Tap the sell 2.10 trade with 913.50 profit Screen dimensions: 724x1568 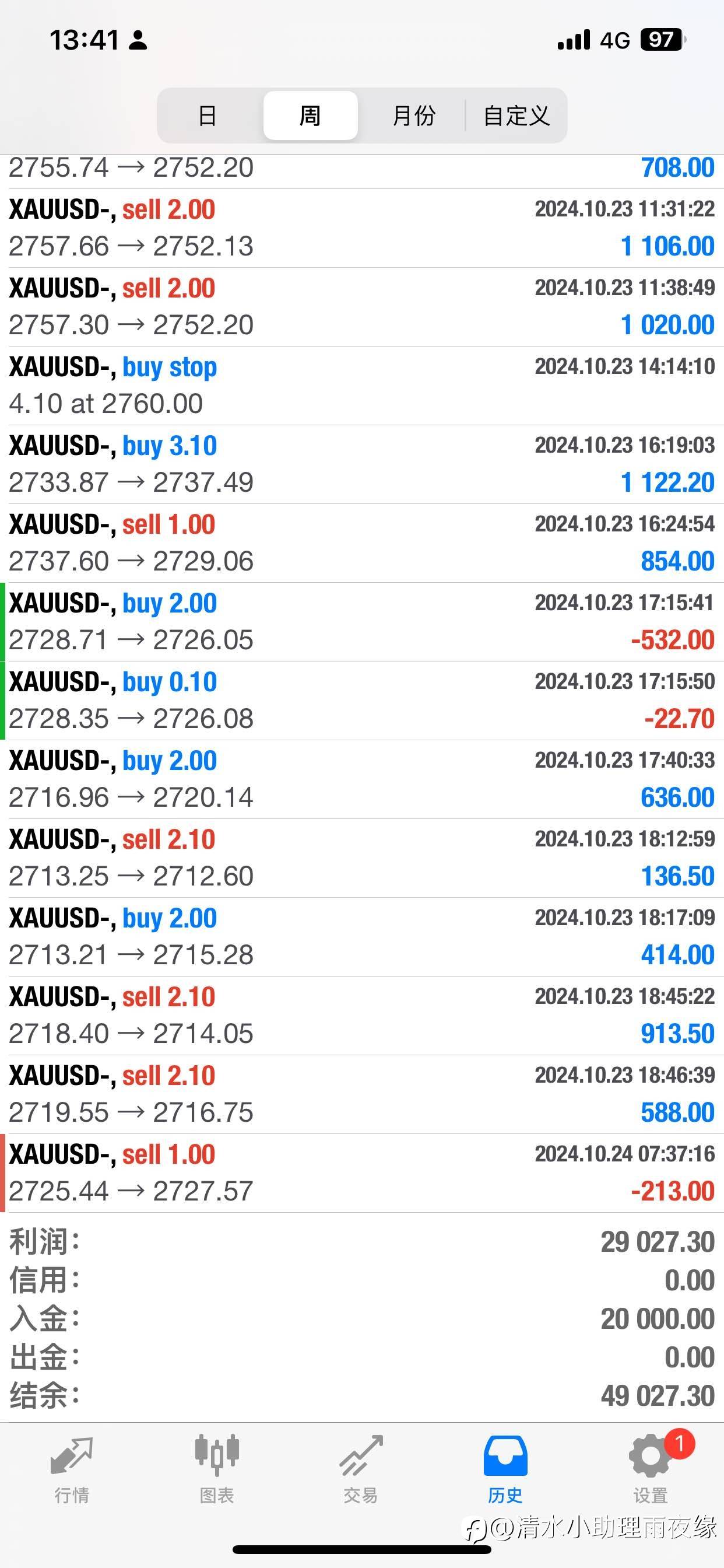pyautogui.click(x=362, y=1016)
